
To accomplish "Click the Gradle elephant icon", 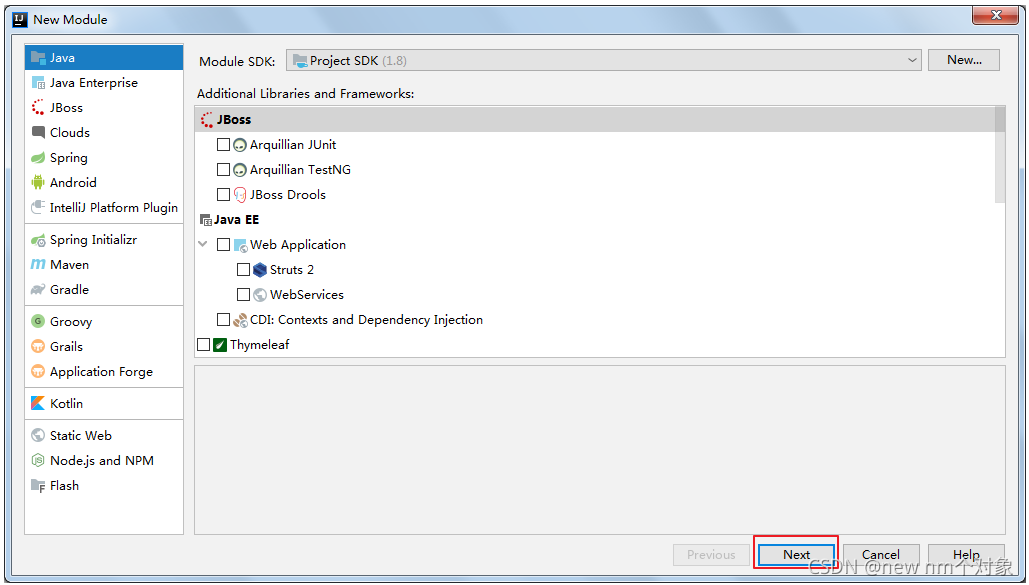I will tap(38, 290).
